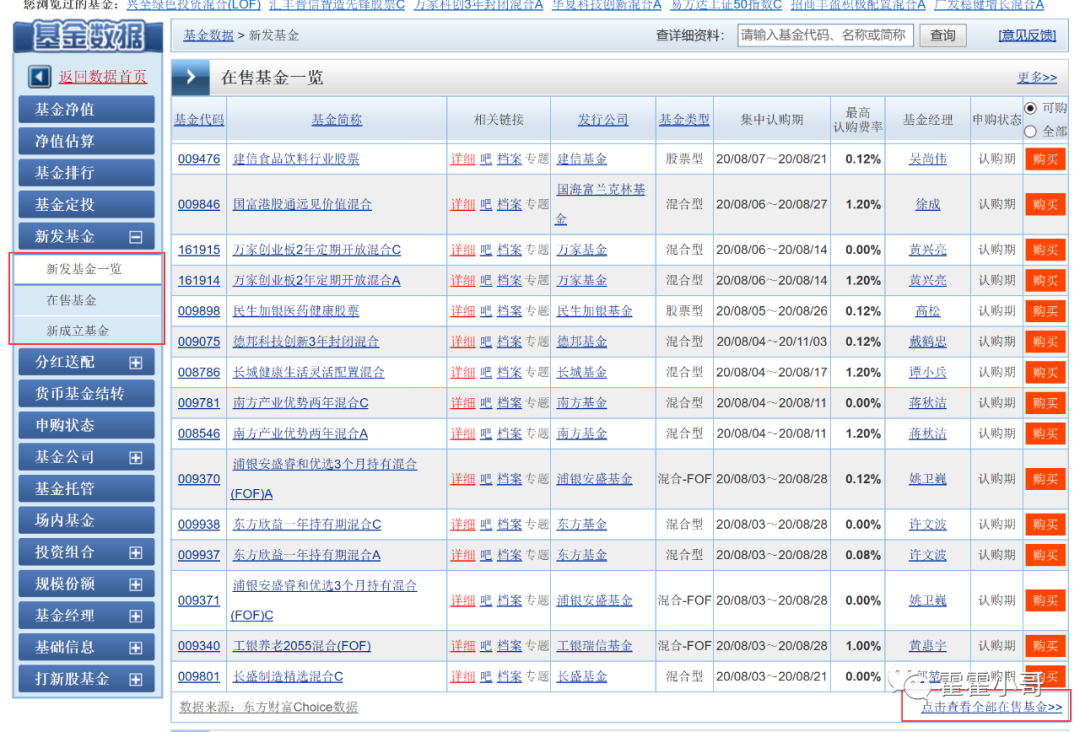The image size is (1080, 732).
Task: Open 民生加银医药健康股票 fund link
Action: (296, 311)
